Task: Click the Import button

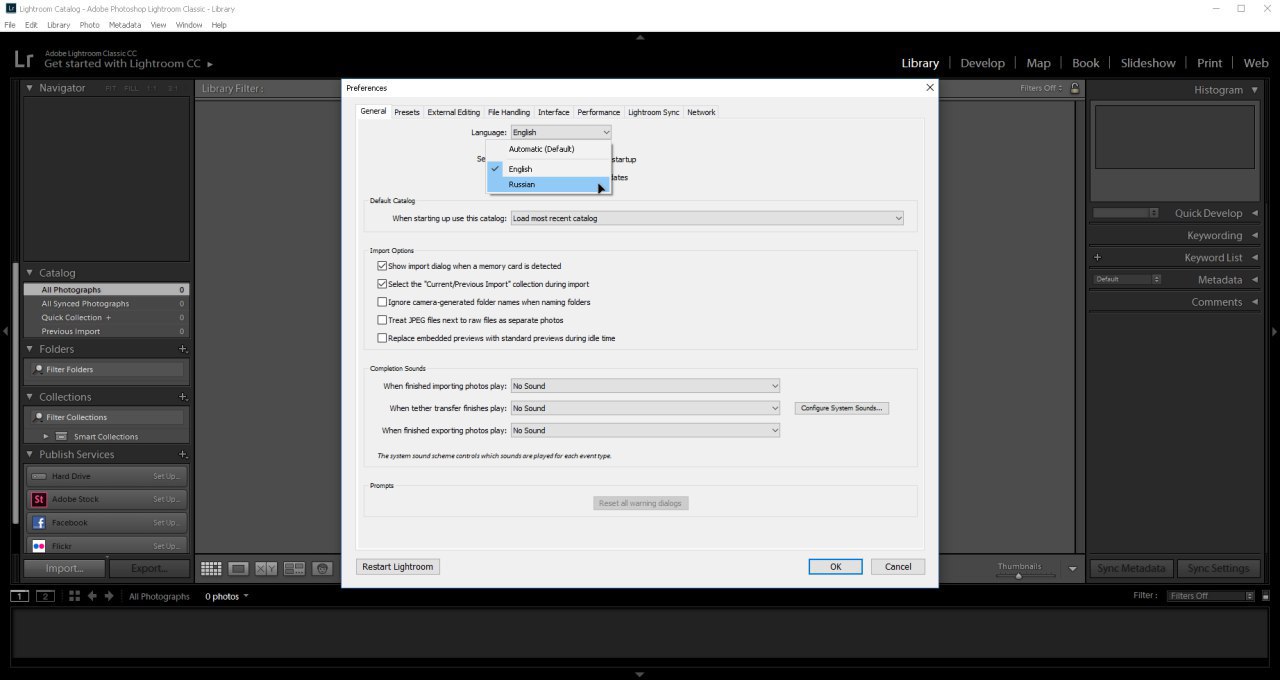Action: (x=64, y=568)
